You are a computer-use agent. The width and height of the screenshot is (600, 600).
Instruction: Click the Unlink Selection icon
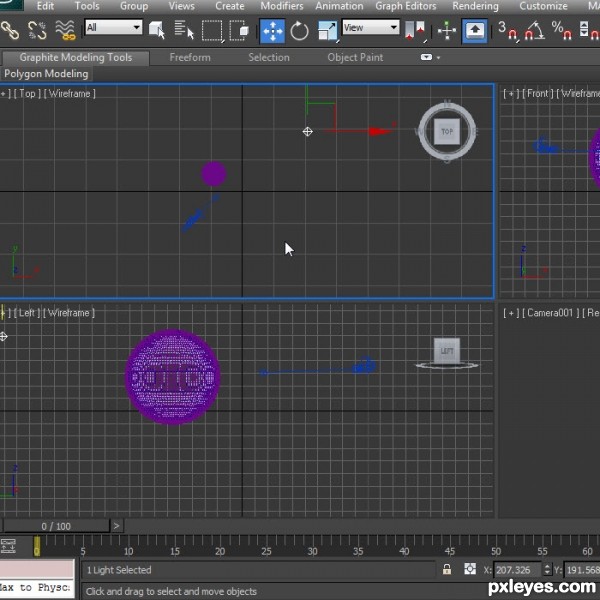click(37, 31)
